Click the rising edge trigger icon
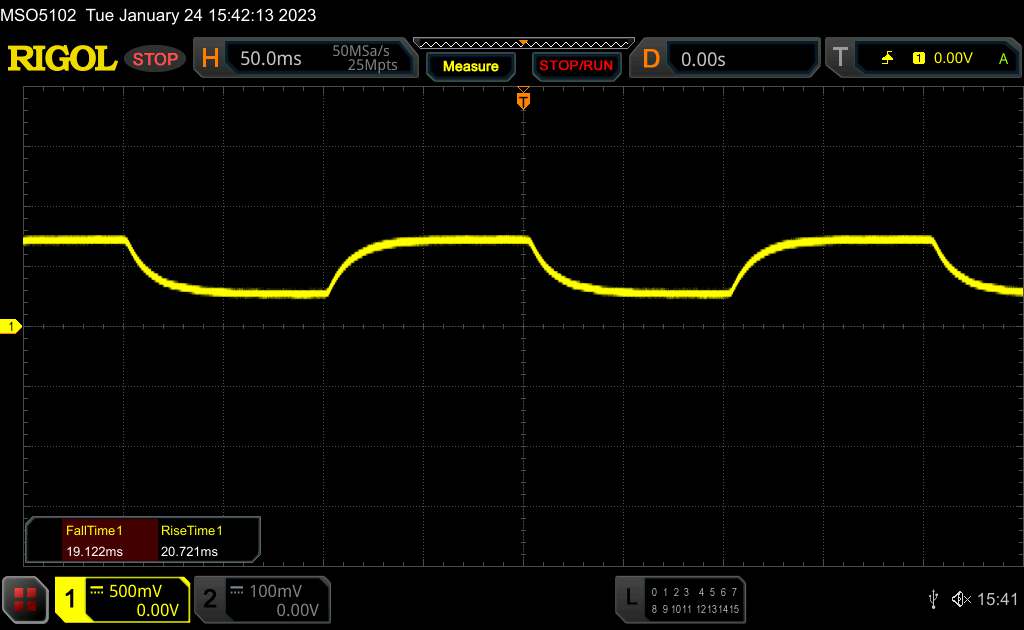 pos(887,58)
